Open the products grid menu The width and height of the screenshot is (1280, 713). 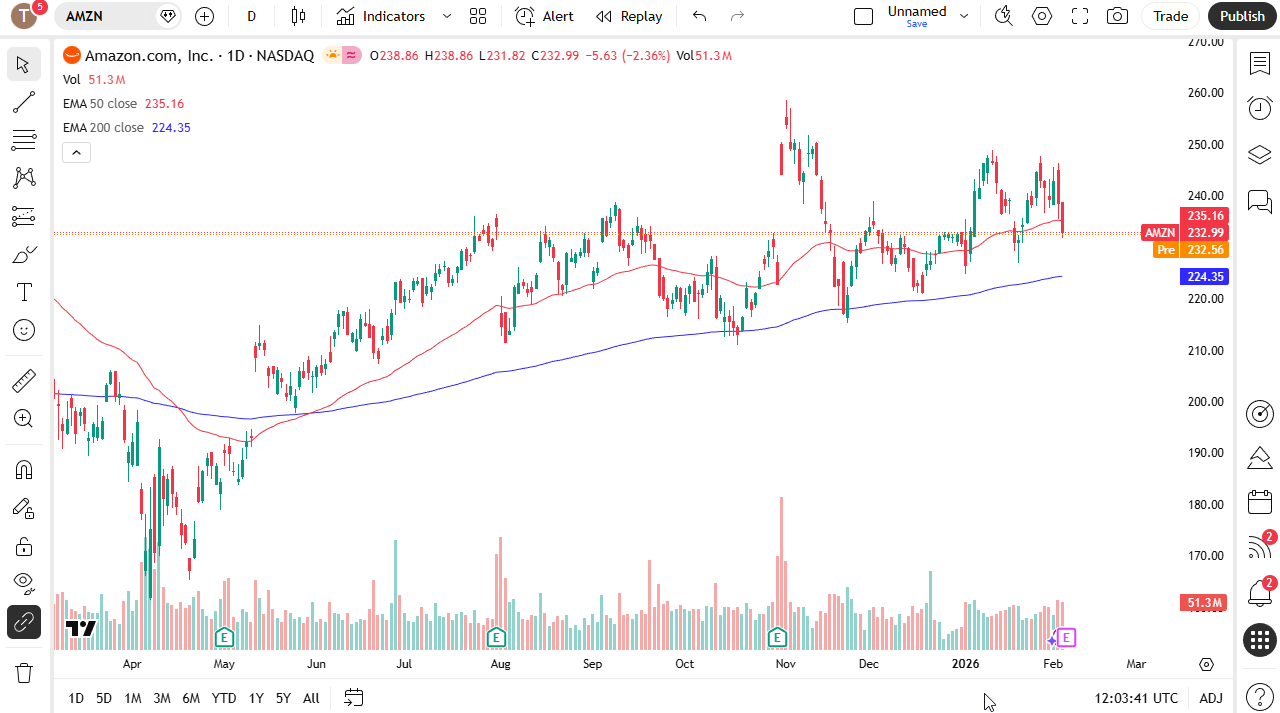pyautogui.click(x=1259, y=640)
